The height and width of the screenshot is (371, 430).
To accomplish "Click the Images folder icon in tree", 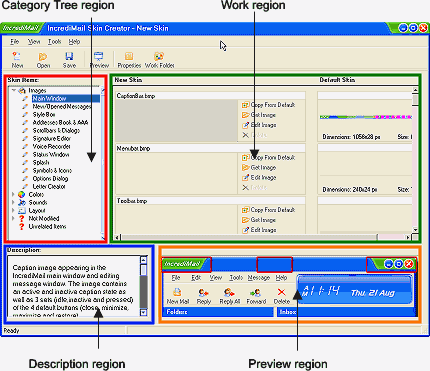I will tap(22, 91).
